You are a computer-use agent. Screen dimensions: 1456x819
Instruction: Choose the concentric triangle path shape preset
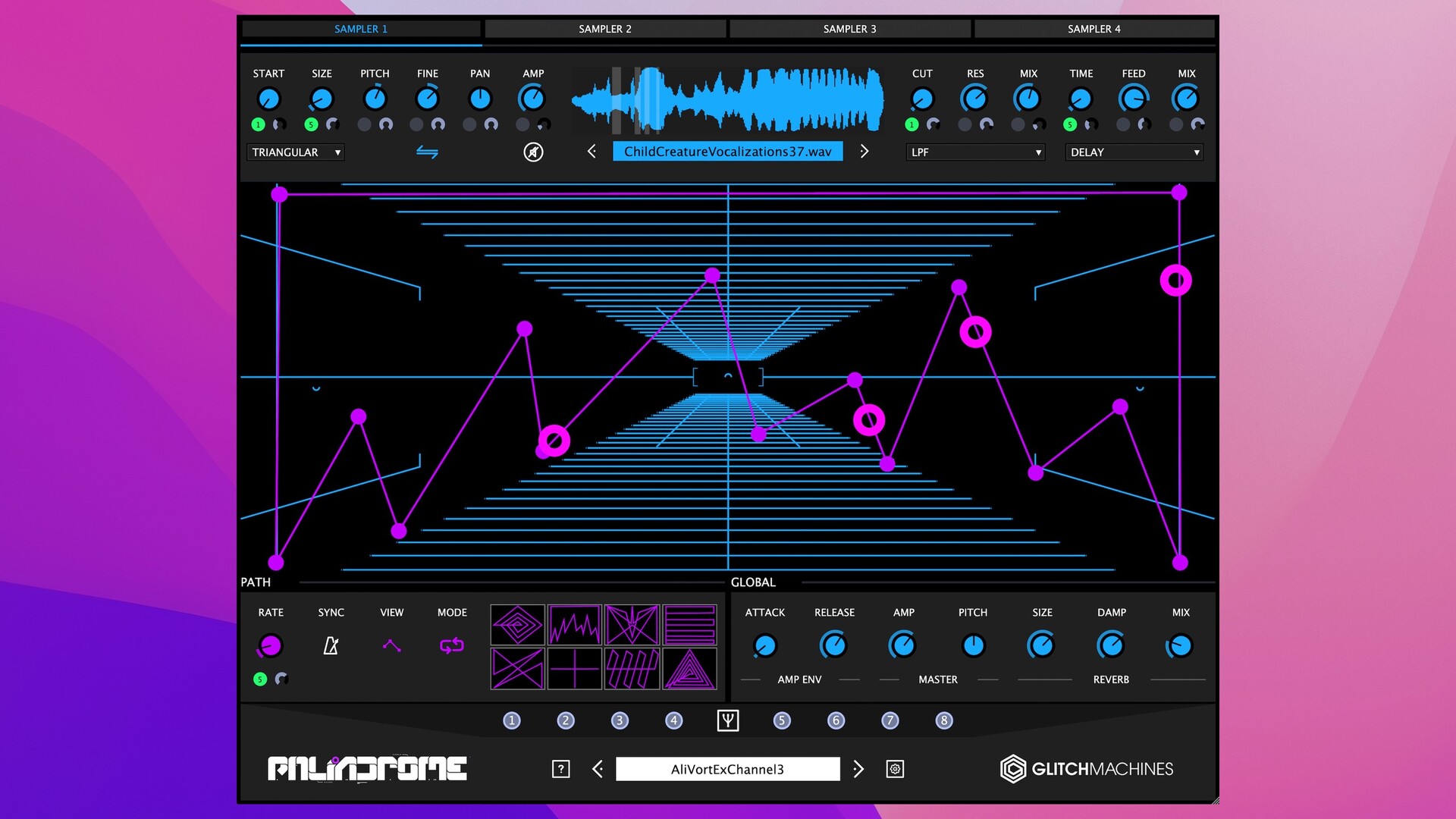(x=690, y=669)
